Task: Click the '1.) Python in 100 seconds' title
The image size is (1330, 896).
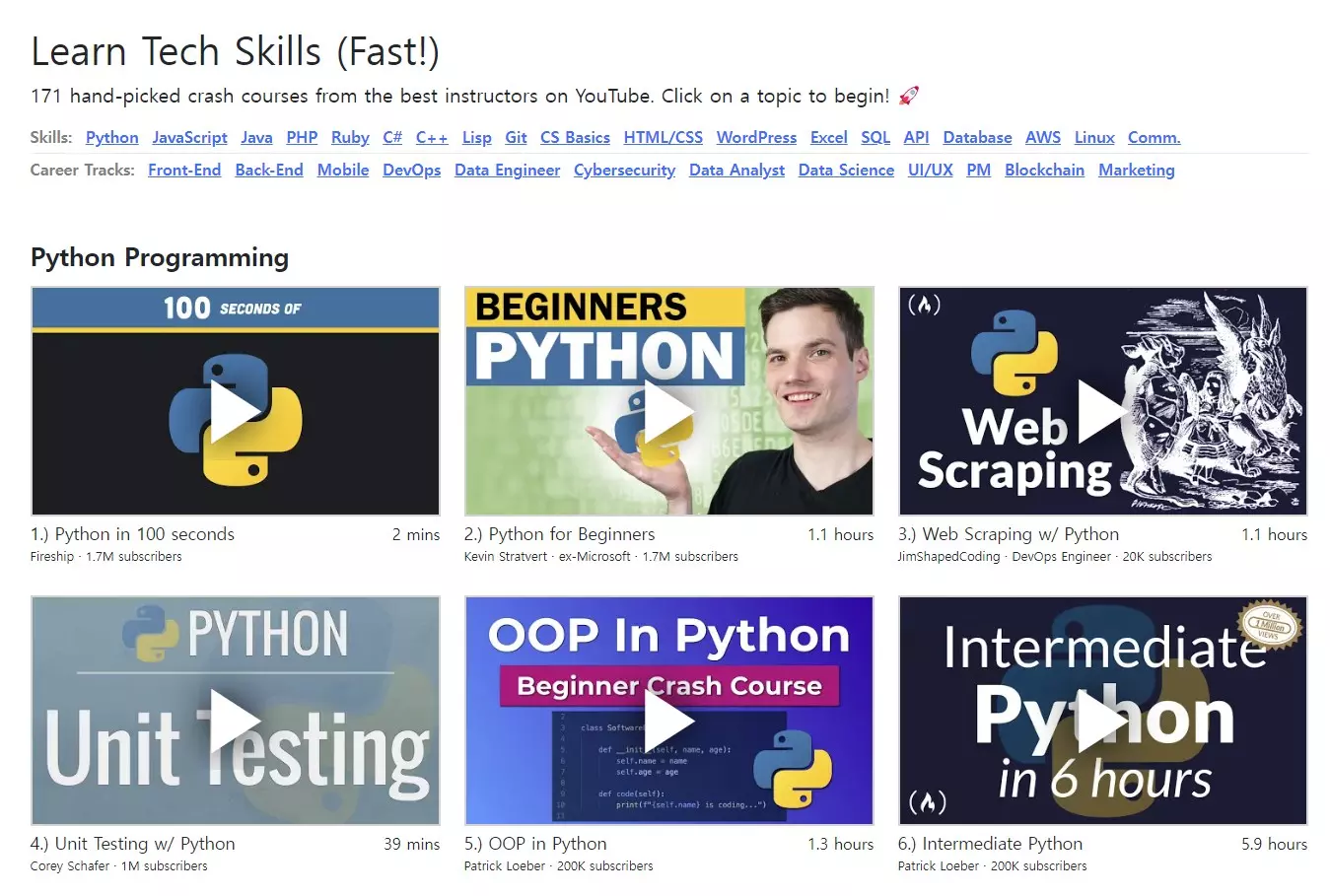Action: click(133, 534)
